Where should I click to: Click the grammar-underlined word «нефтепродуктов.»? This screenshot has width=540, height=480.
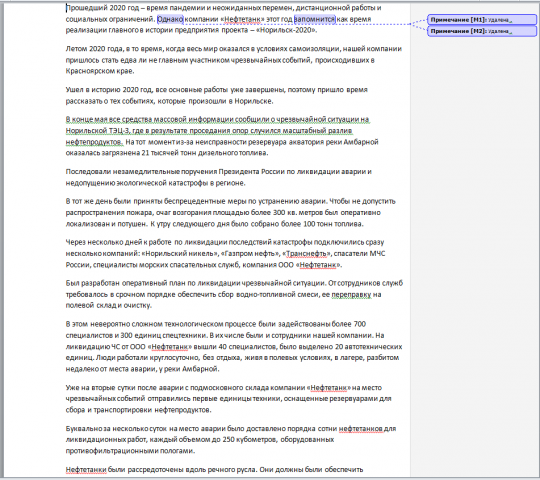94,142
